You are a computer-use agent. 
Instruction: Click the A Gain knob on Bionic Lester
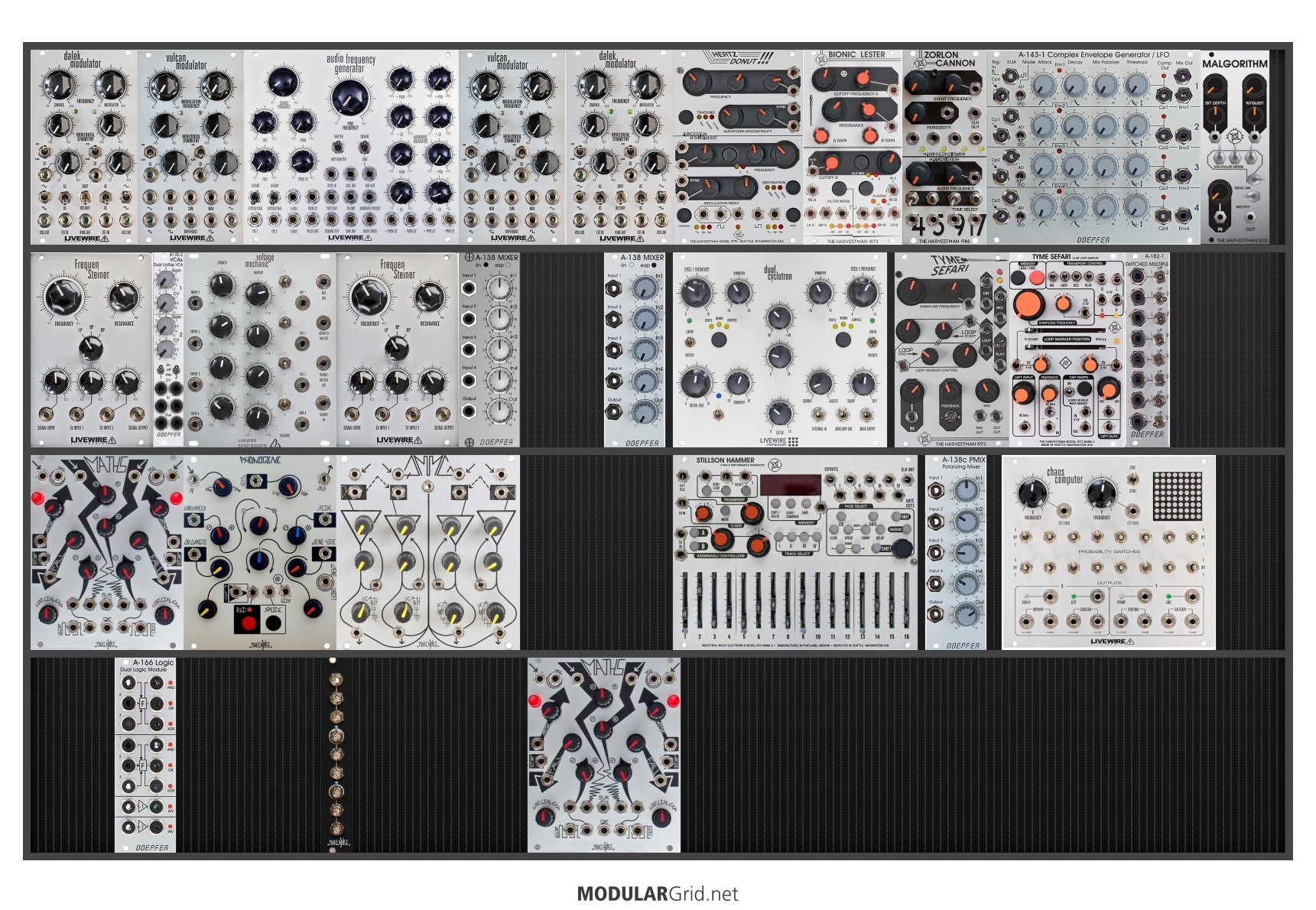(x=821, y=135)
